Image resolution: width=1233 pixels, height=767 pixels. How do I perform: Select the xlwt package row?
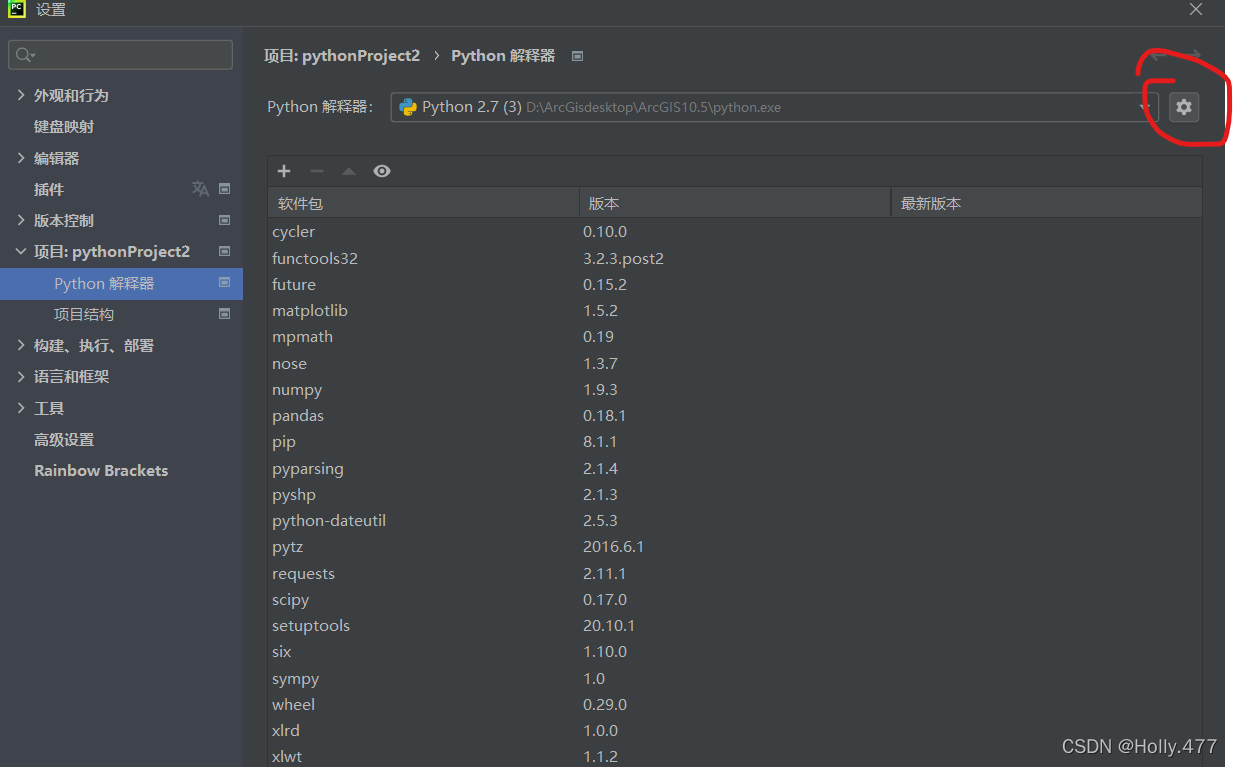(x=735, y=756)
